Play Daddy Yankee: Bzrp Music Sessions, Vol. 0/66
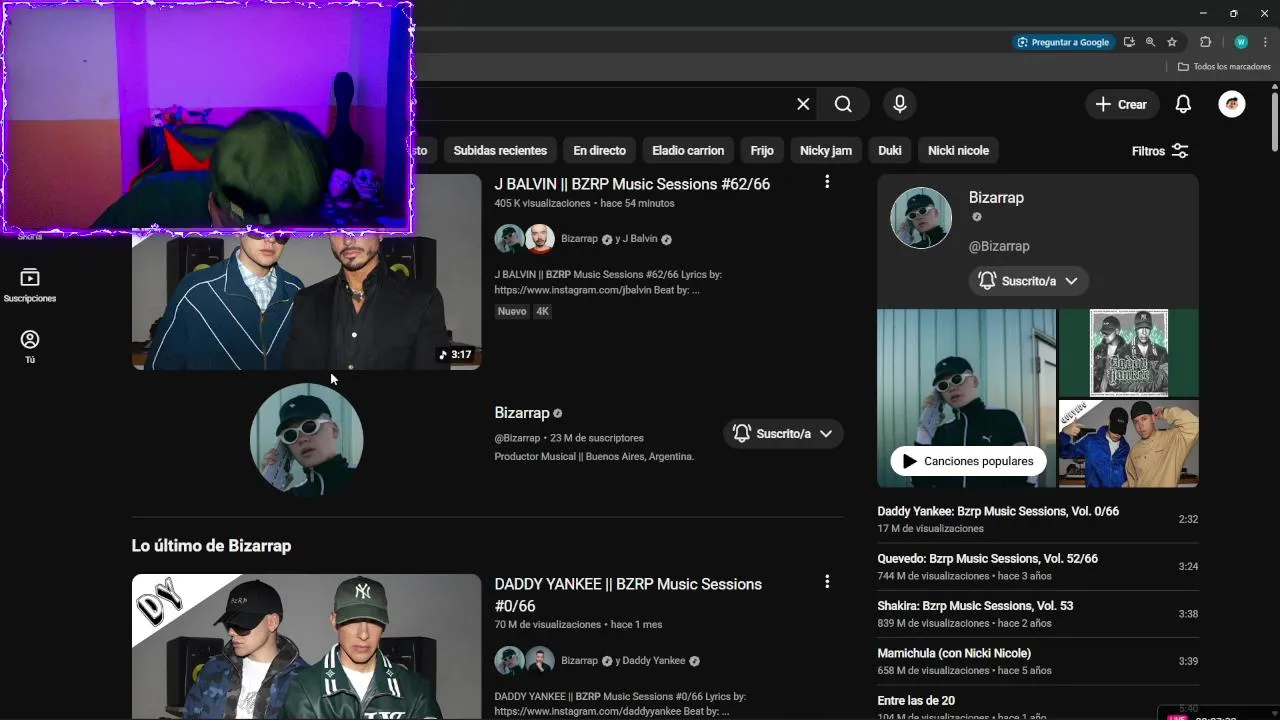This screenshot has height=720, width=1280. (x=1037, y=519)
